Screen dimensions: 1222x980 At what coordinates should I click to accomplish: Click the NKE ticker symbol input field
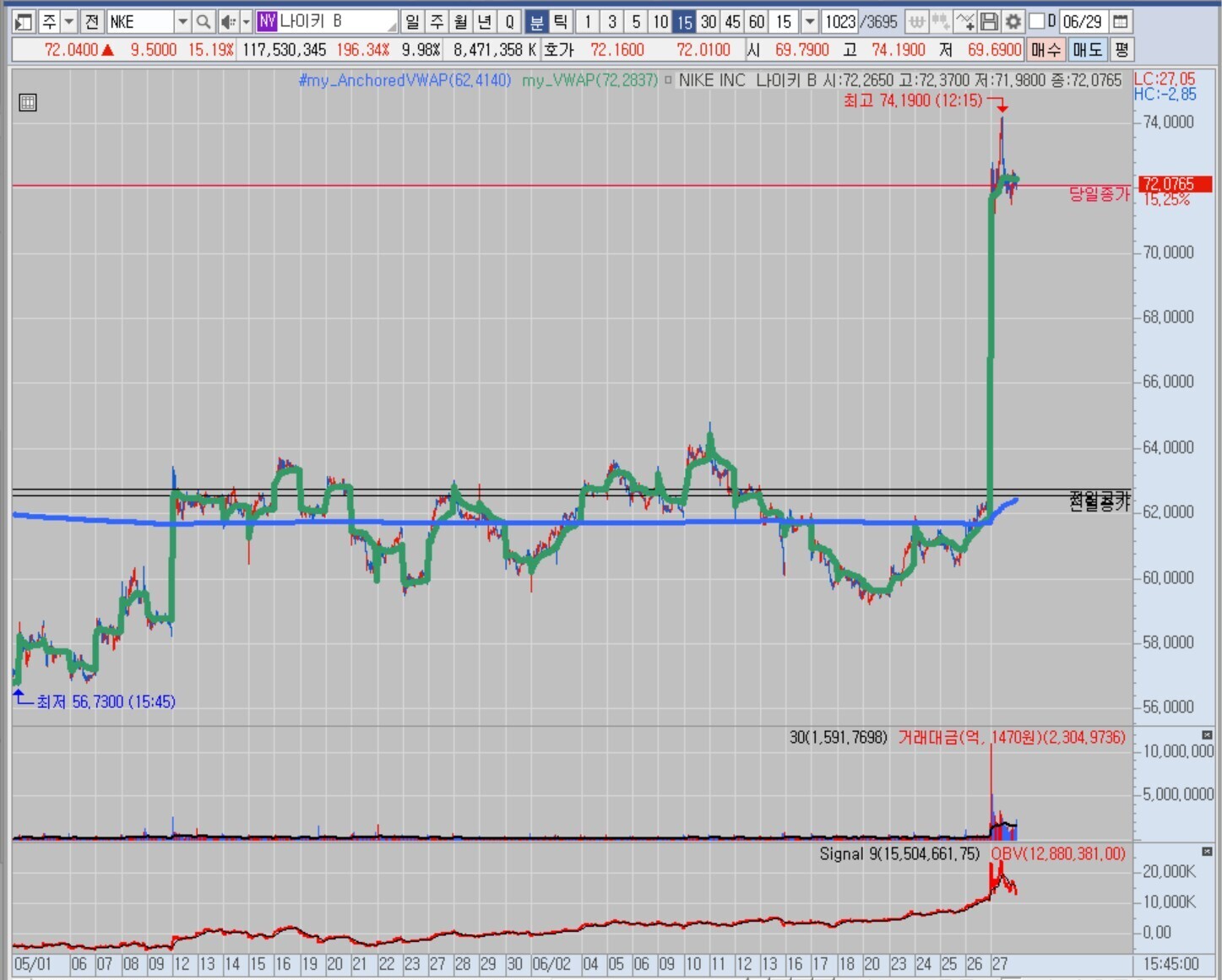click(141, 21)
